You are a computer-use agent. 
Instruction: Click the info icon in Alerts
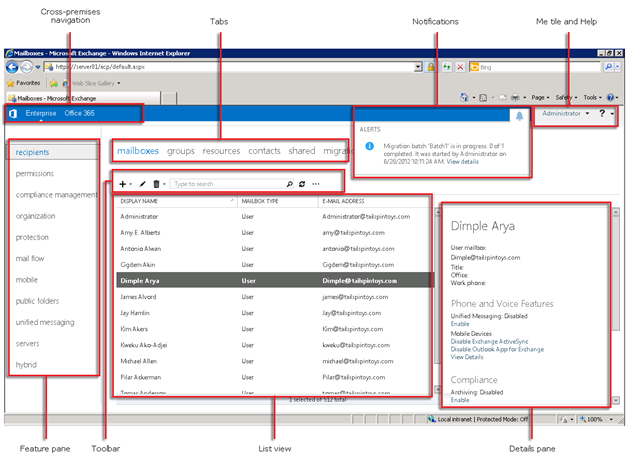click(x=370, y=146)
